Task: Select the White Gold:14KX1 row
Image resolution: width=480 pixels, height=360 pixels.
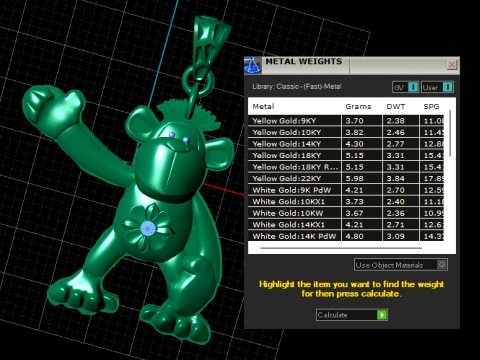Action: click(346, 225)
